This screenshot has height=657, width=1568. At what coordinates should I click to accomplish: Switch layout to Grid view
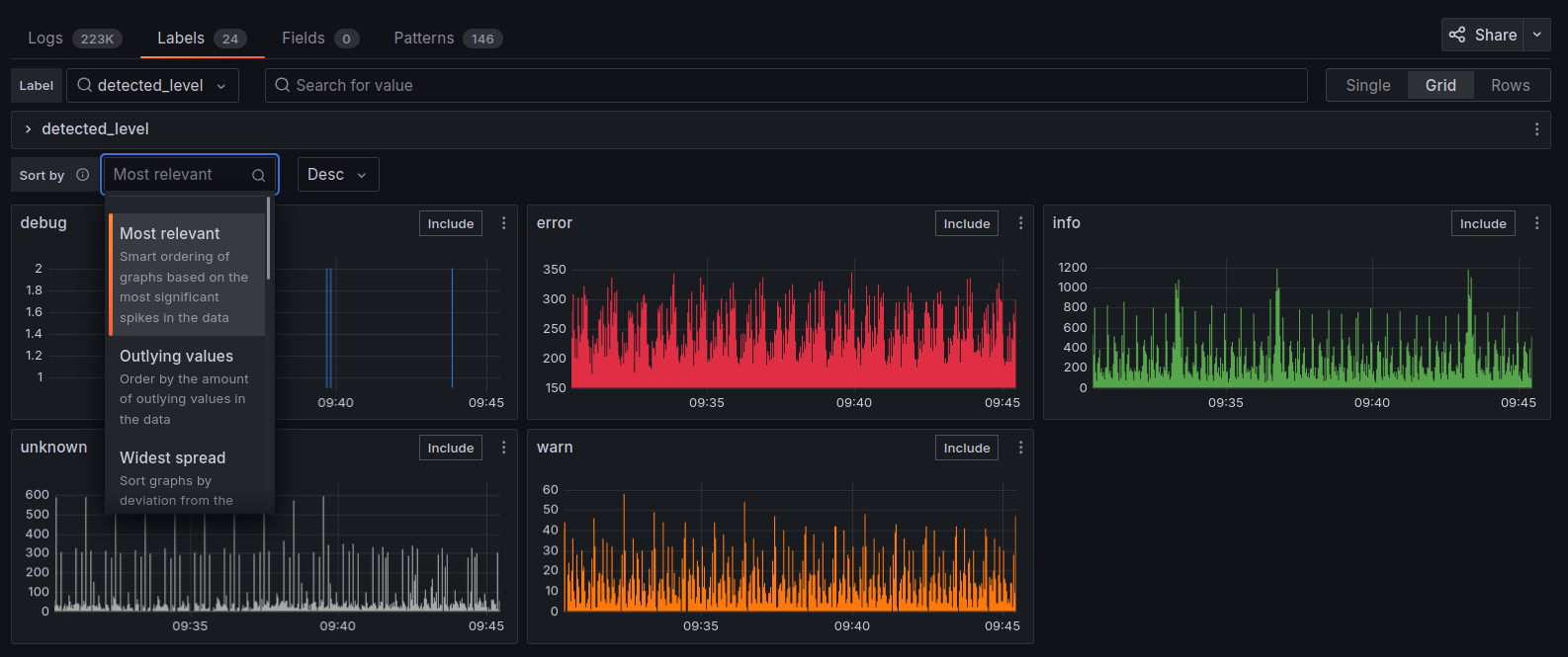pyautogui.click(x=1439, y=86)
